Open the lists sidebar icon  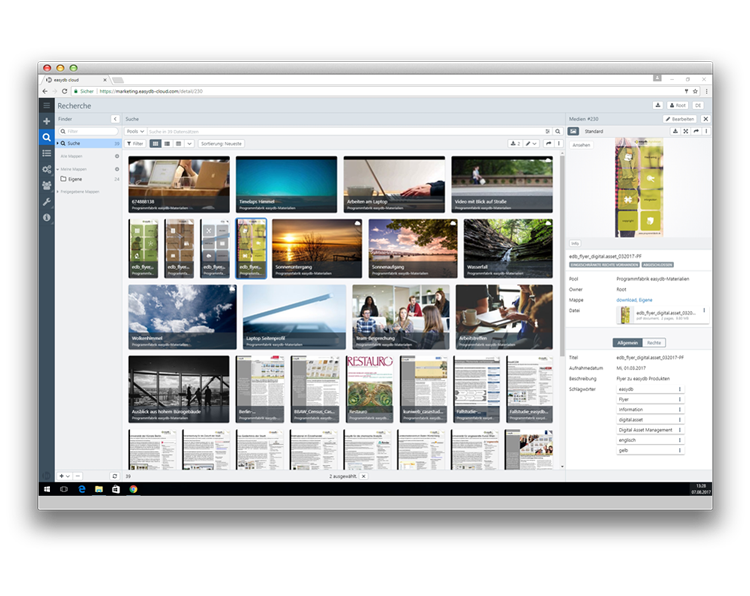[46, 153]
